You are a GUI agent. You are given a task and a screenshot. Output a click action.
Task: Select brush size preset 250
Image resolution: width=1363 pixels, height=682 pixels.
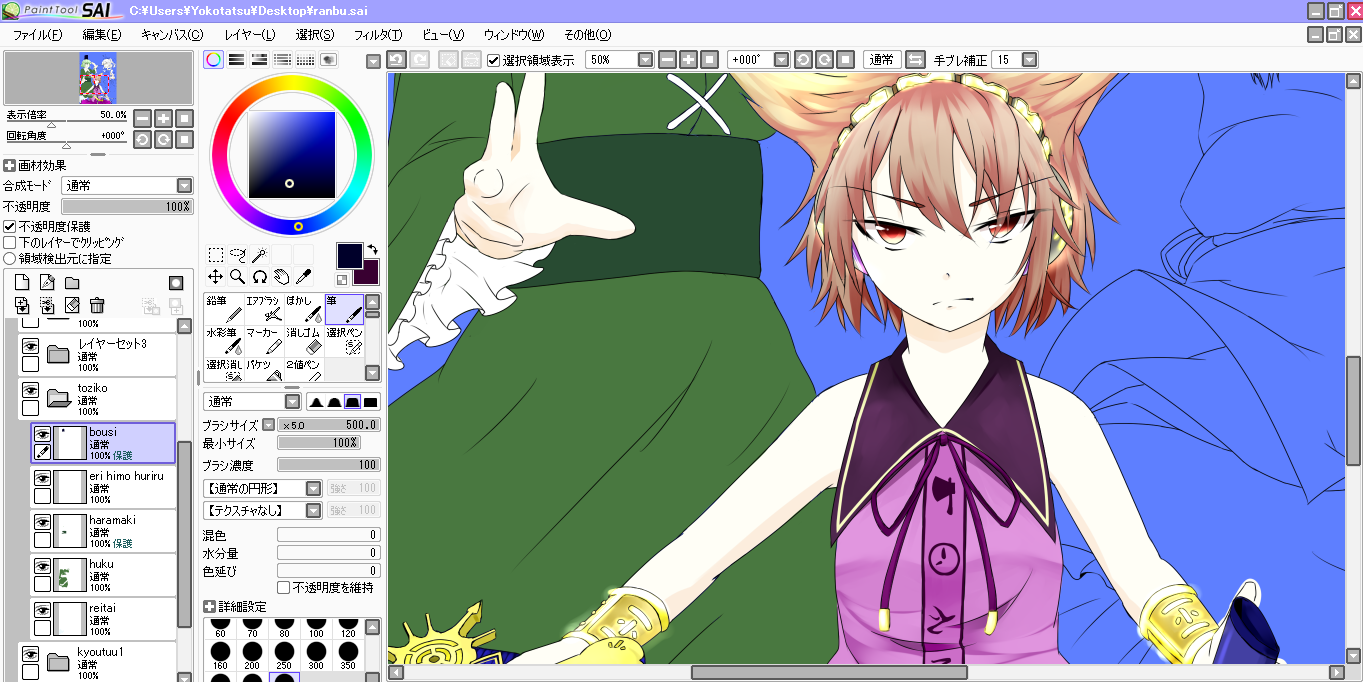284,657
